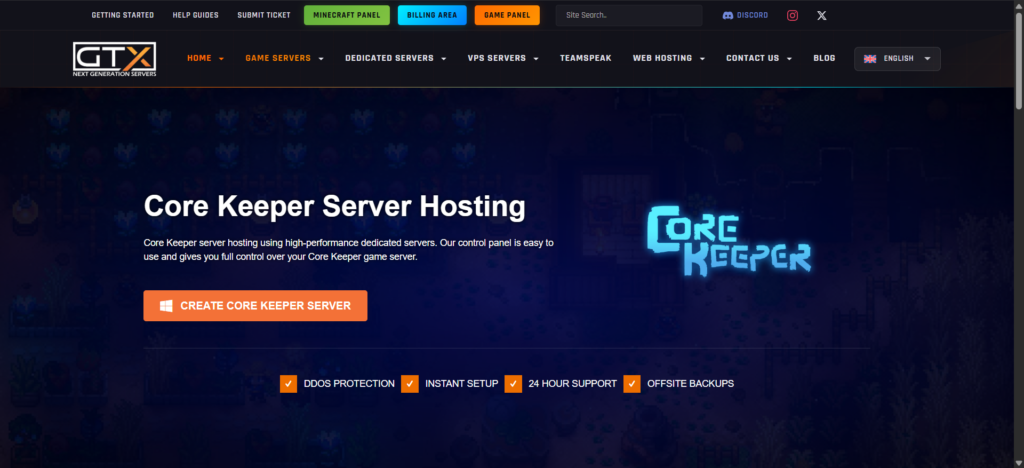Open the X (Twitter) icon link
Screen dimensions: 1024x468
822,15
